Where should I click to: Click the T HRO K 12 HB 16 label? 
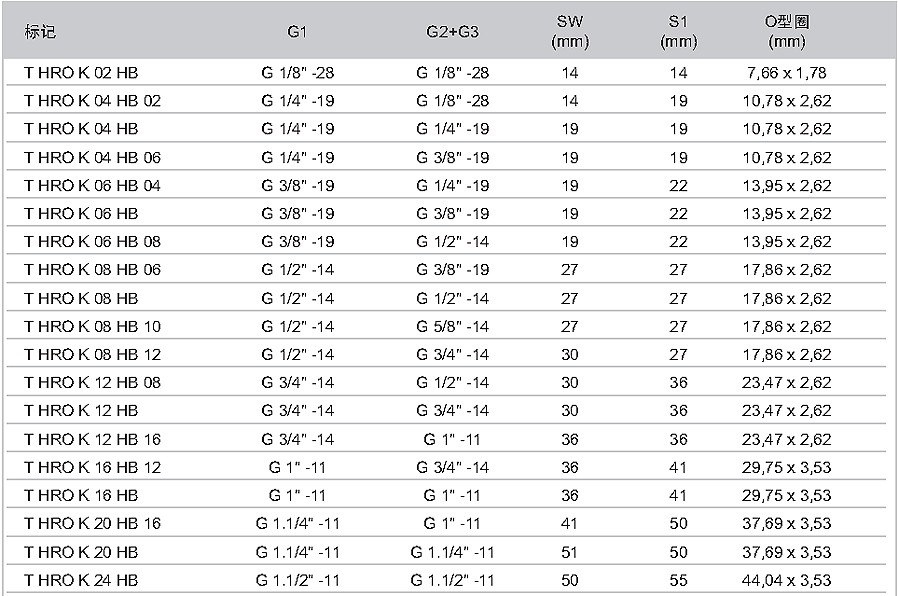93,439
